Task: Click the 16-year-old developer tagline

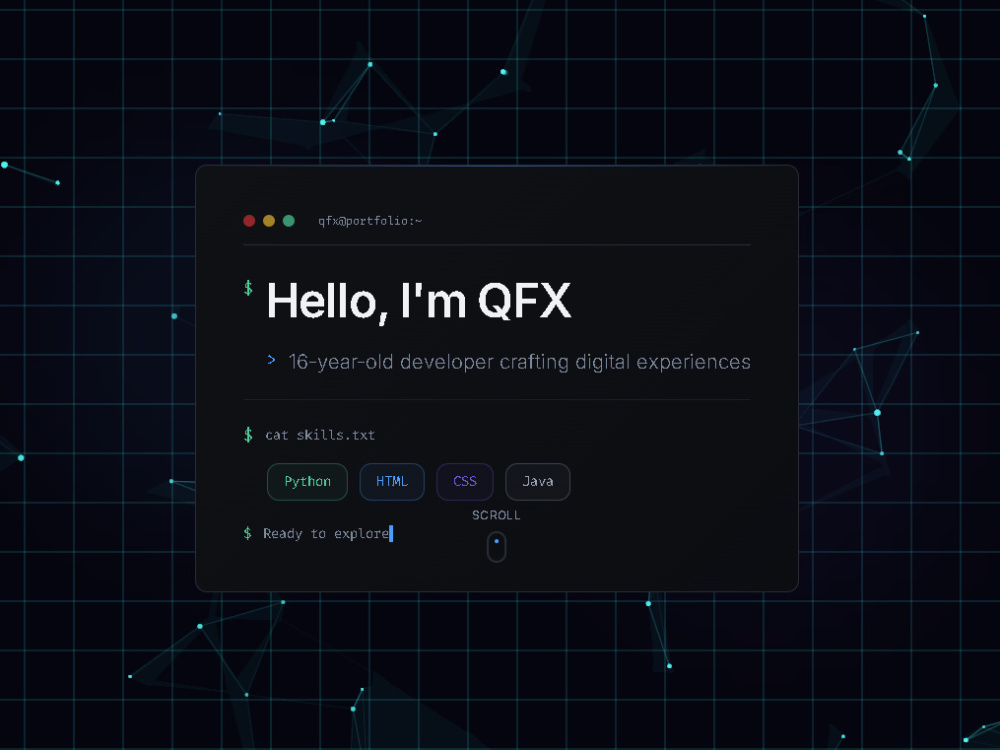Action: (x=519, y=362)
